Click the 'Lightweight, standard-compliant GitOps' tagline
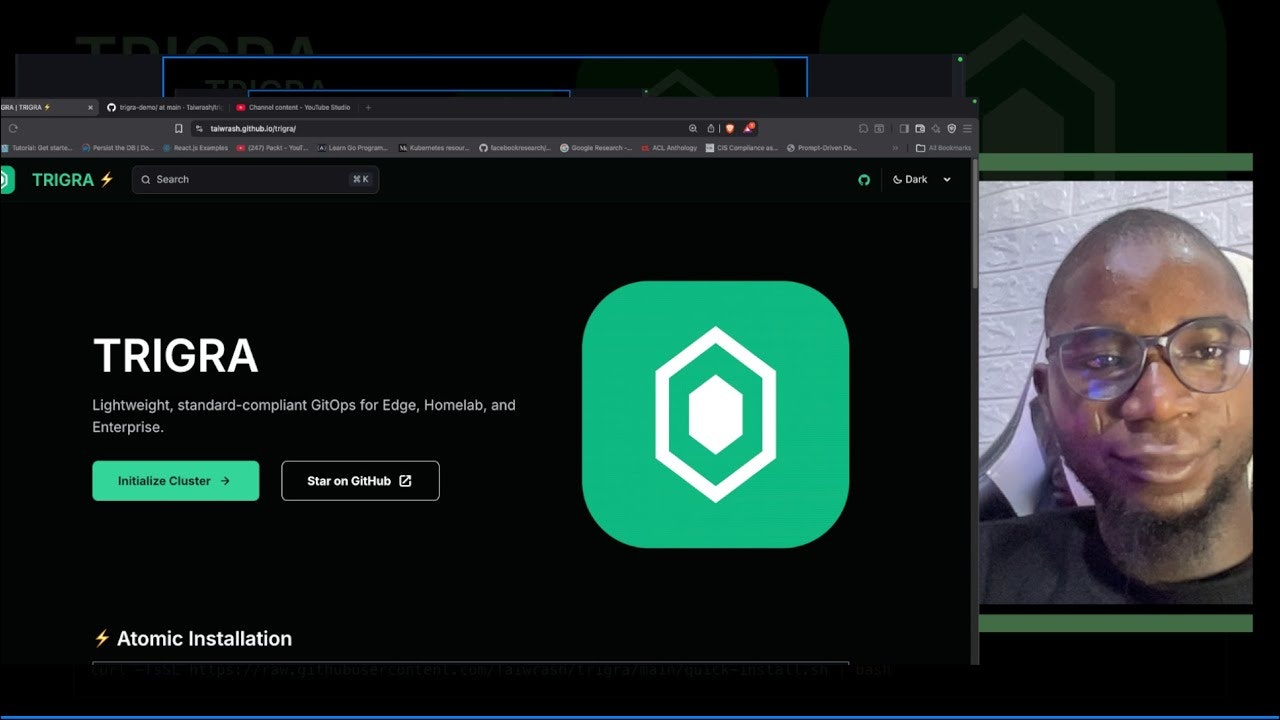Viewport: 1280px width, 720px height. [304, 416]
